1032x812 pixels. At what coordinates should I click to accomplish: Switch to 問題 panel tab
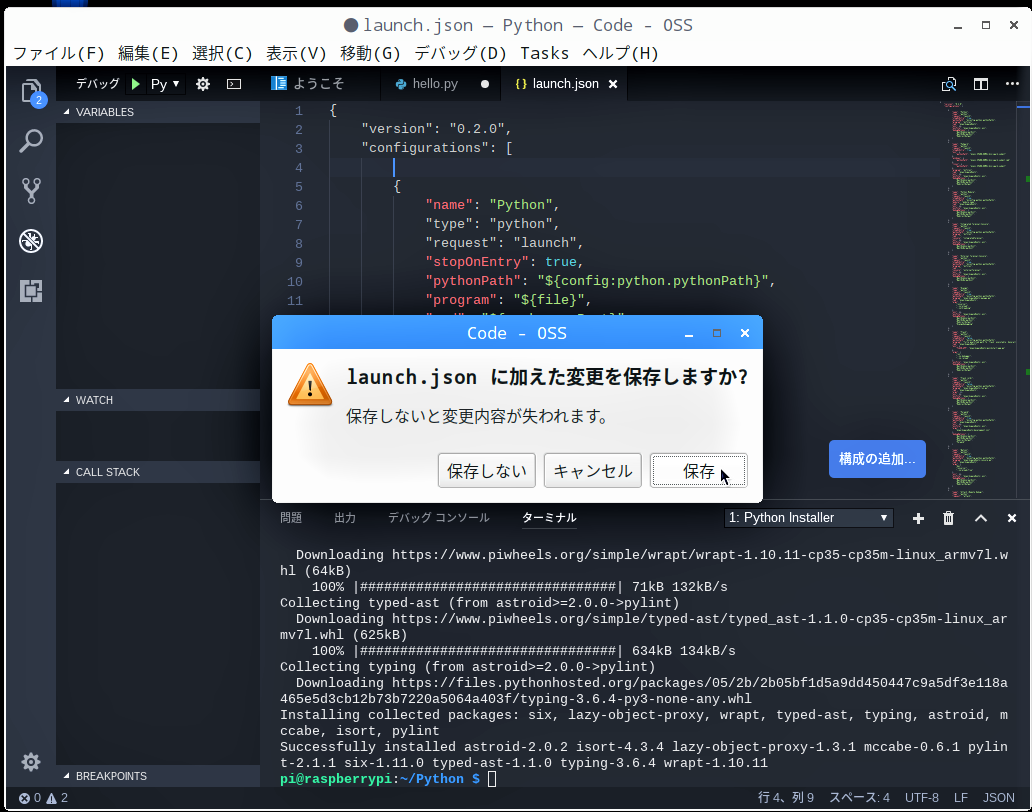point(291,518)
